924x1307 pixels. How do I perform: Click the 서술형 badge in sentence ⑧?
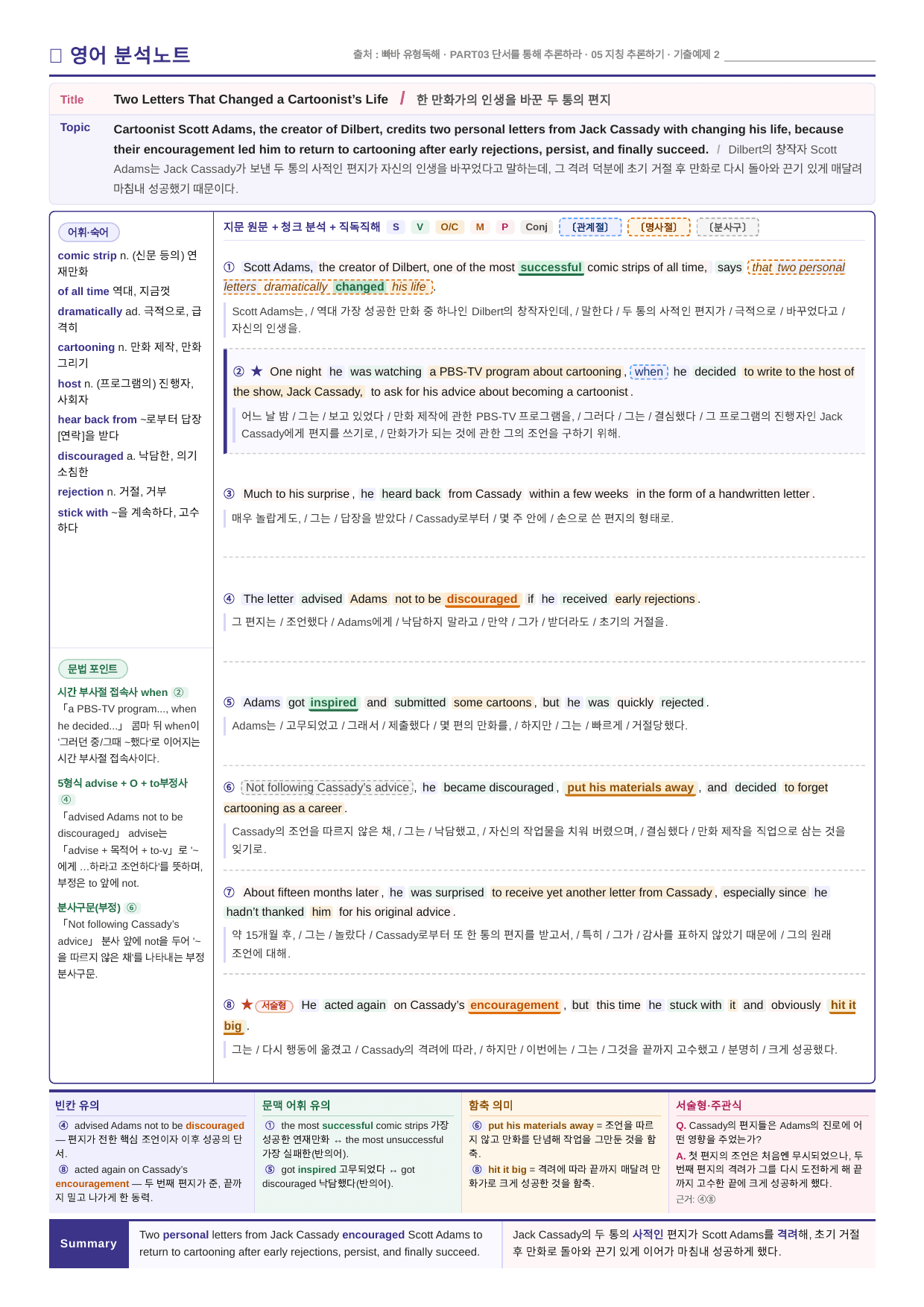pyautogui.click(x=274, y=1006)
